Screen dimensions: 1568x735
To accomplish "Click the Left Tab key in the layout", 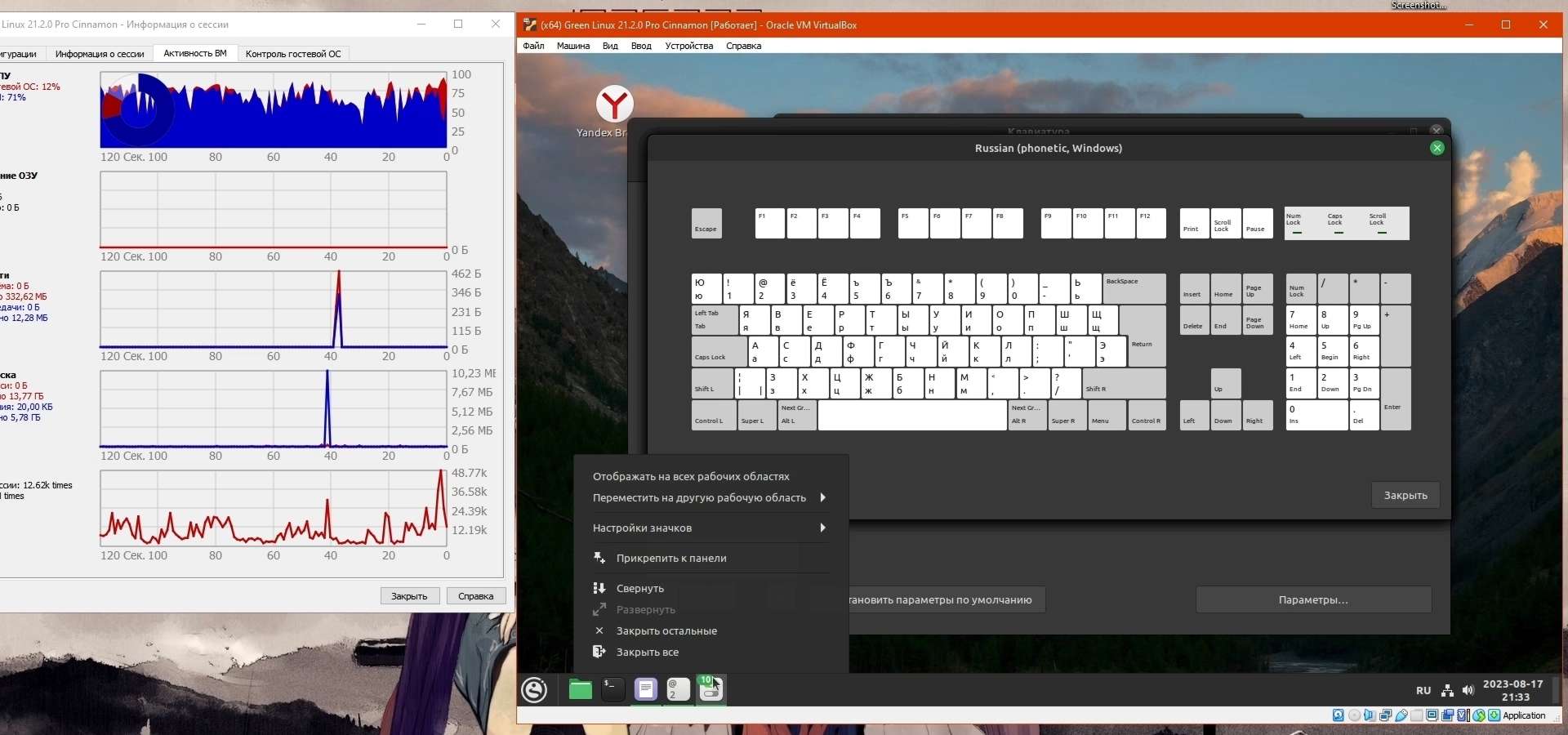I will 714,320.
